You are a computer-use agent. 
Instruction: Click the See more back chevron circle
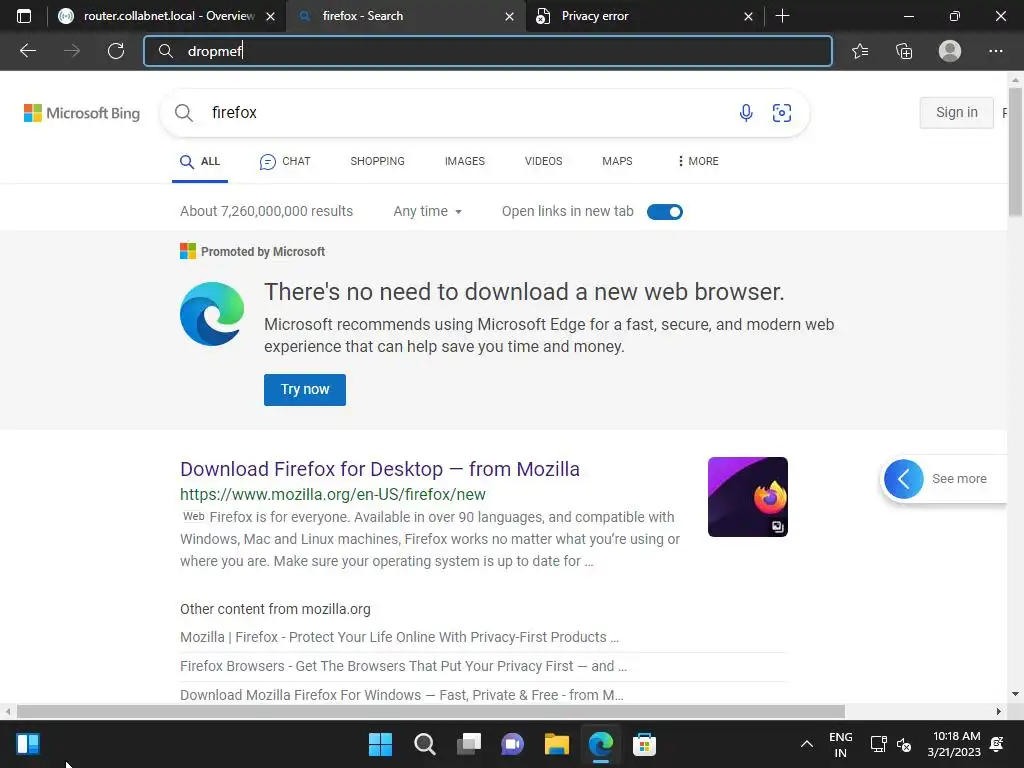(x=904, y=479)
